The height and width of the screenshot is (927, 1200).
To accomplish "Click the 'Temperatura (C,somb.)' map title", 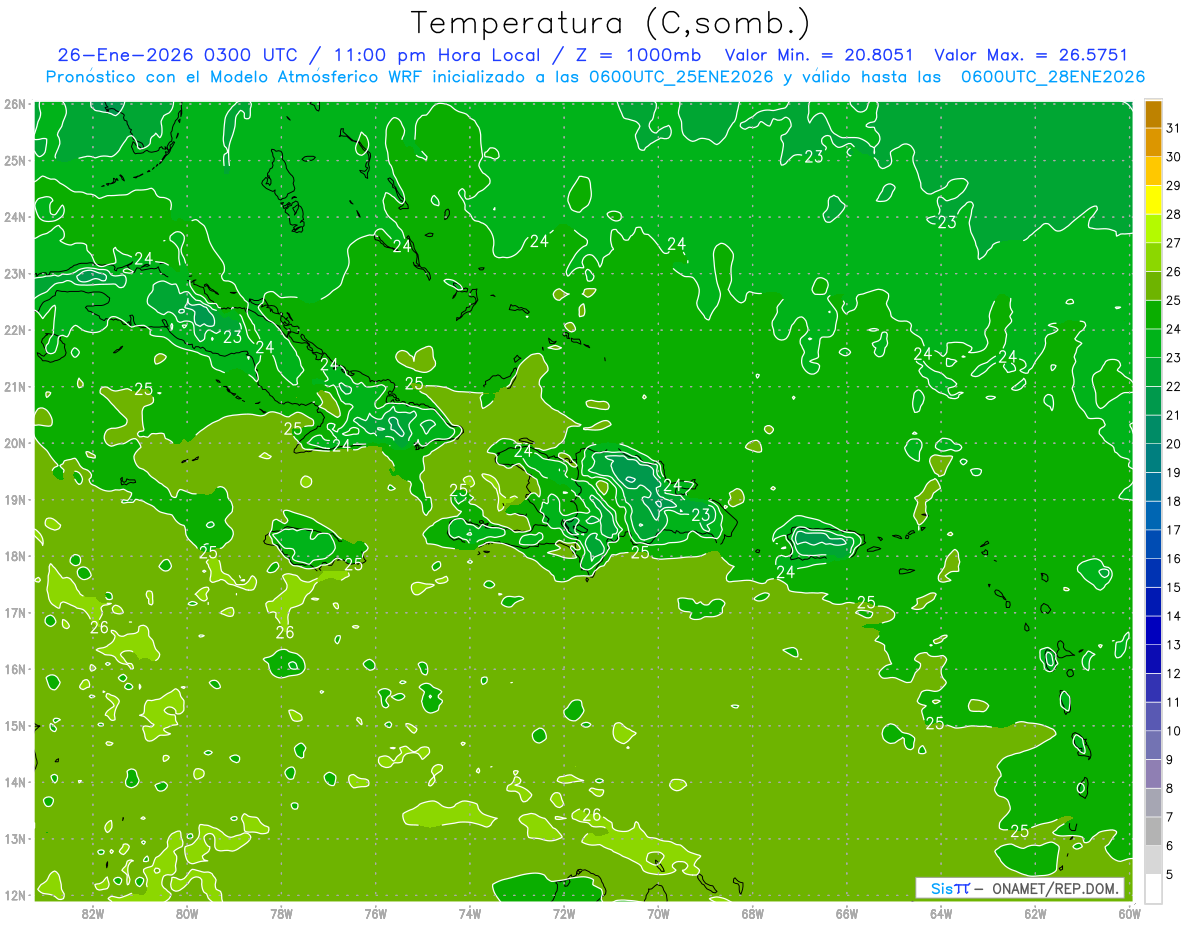I will click(x=610, y=23).
